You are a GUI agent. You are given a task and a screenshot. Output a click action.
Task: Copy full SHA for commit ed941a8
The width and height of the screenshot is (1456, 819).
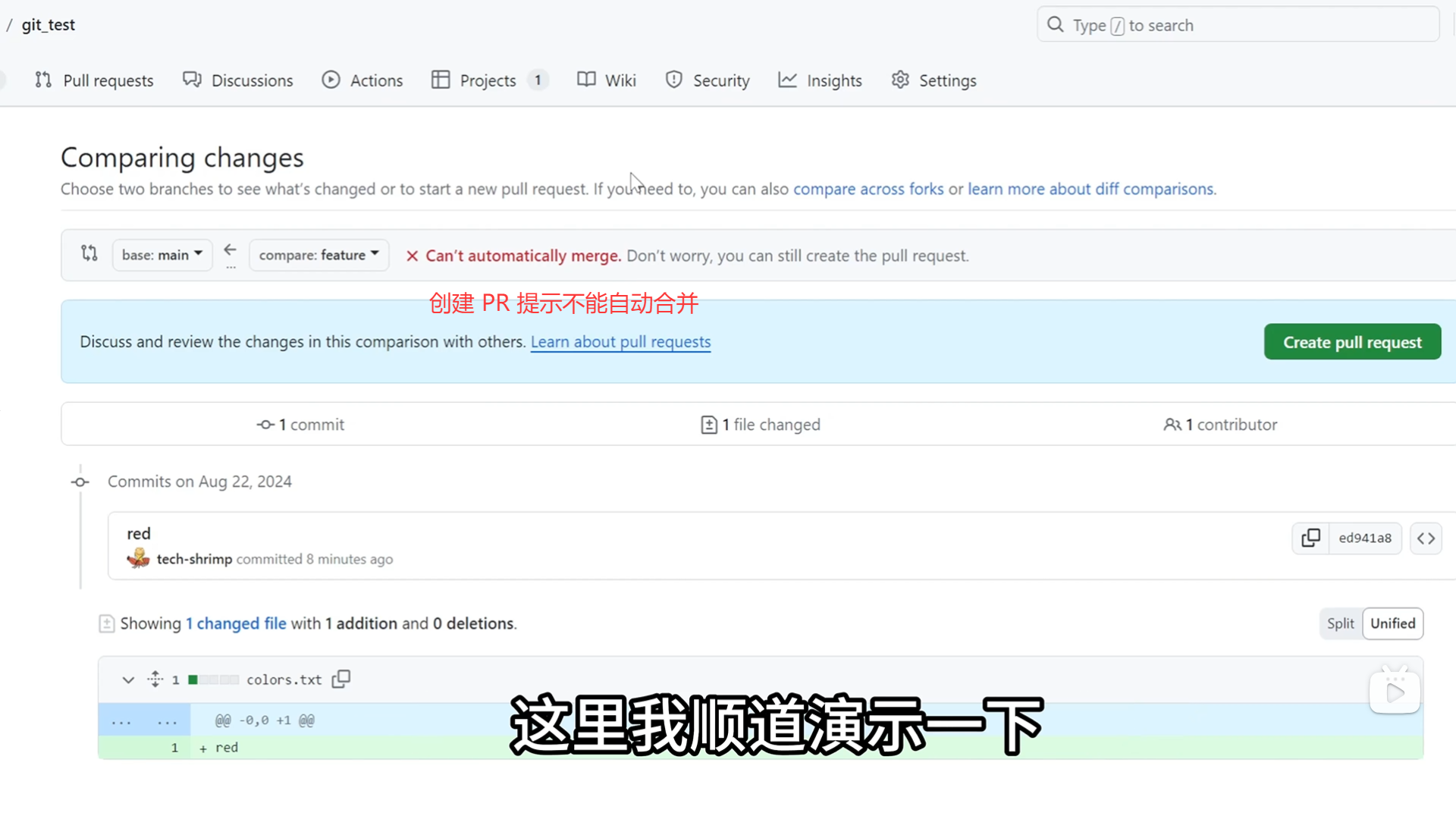[1310, 538]
